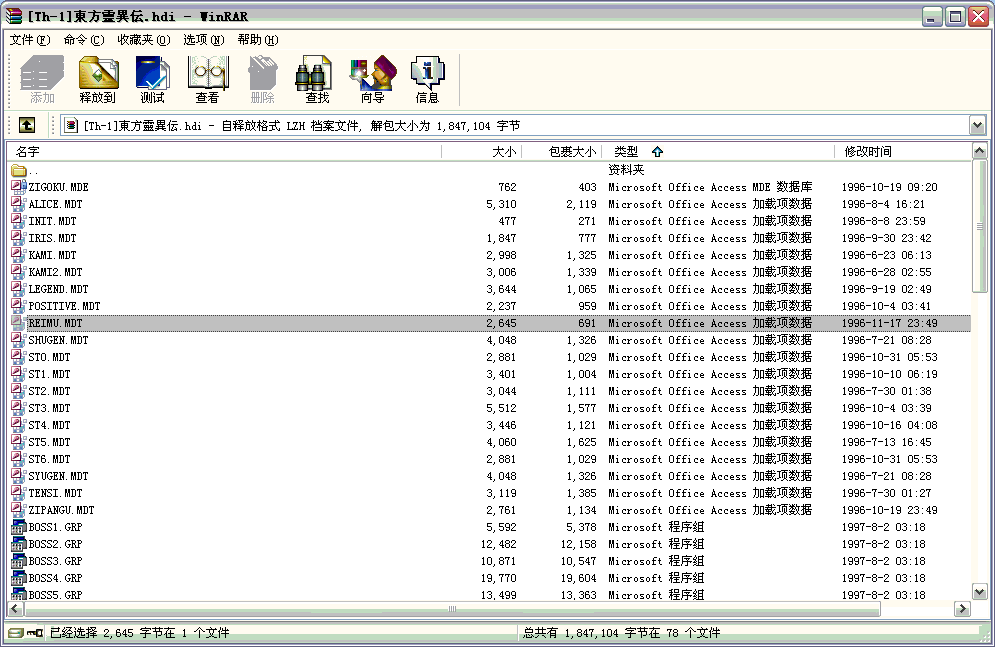Viewport: 995px width, 647px height.
Task: Select the file SHUGEN.MDT
Action: (x=58, y=340)
